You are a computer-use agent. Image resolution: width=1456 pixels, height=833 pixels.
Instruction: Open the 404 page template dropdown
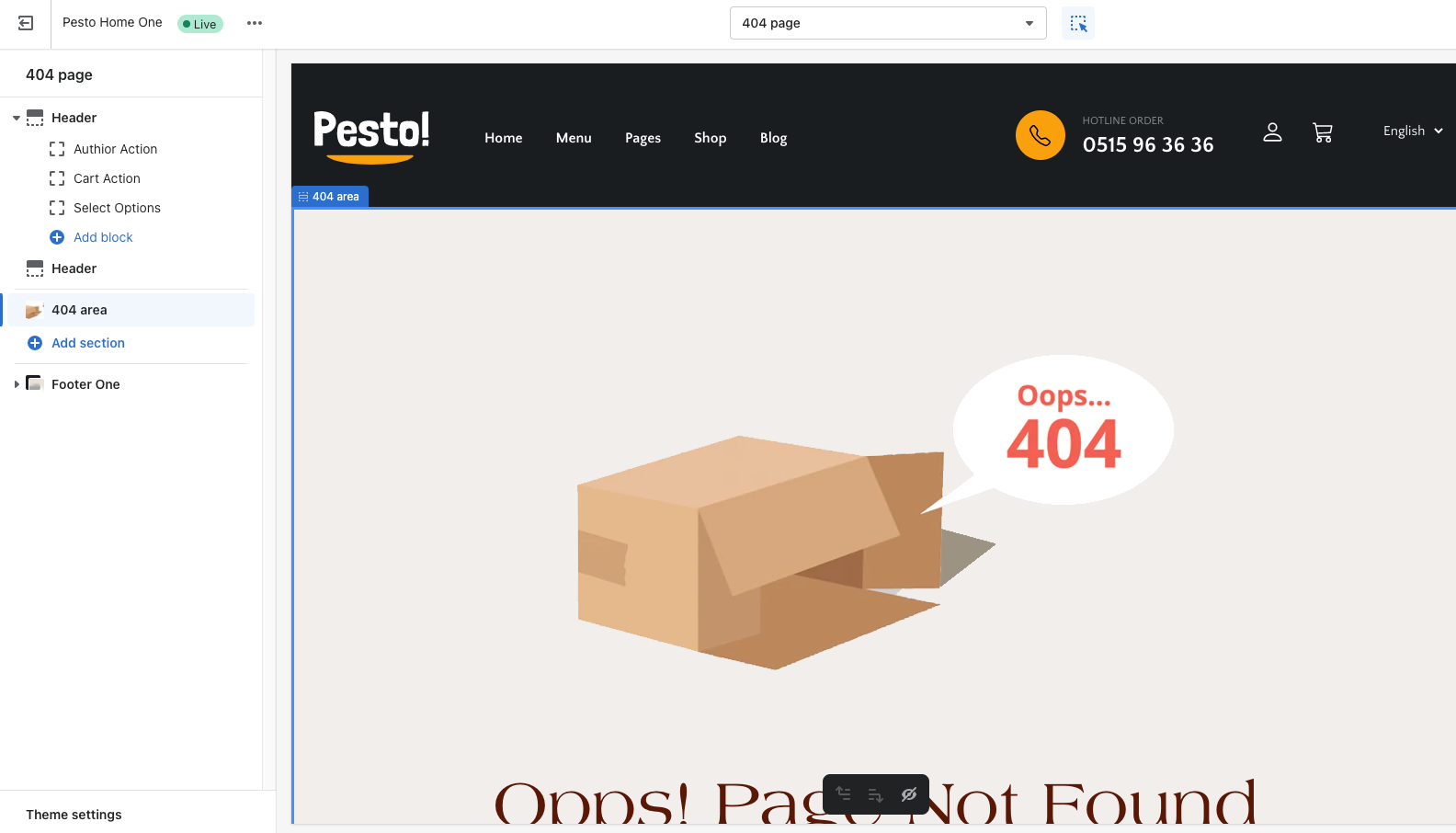pyautogui.click(x=888, y=23)
